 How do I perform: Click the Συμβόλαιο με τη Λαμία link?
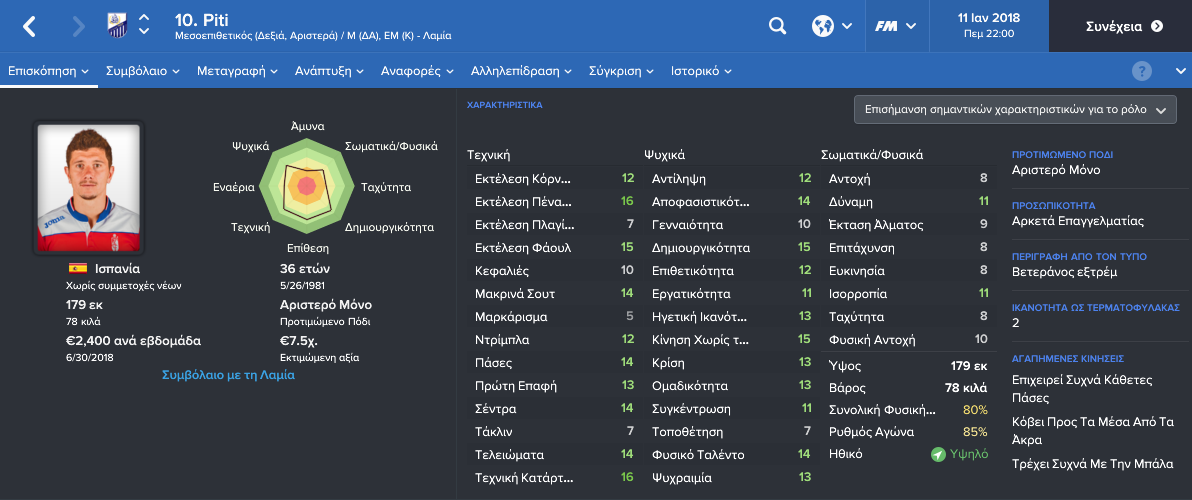pos(229,375)
